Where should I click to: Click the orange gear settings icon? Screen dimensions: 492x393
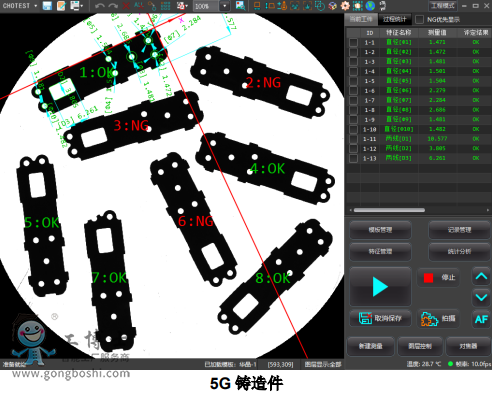click(x=345, y=5)
